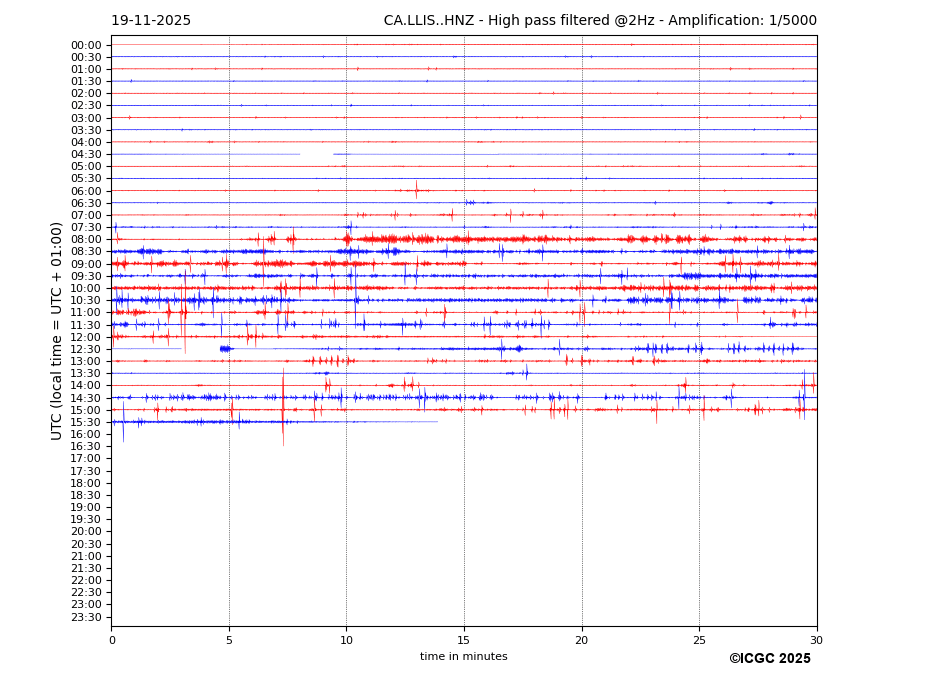Click the ©ICGC 2025 copyright text
927x696 pixels.
click(769, 659)
